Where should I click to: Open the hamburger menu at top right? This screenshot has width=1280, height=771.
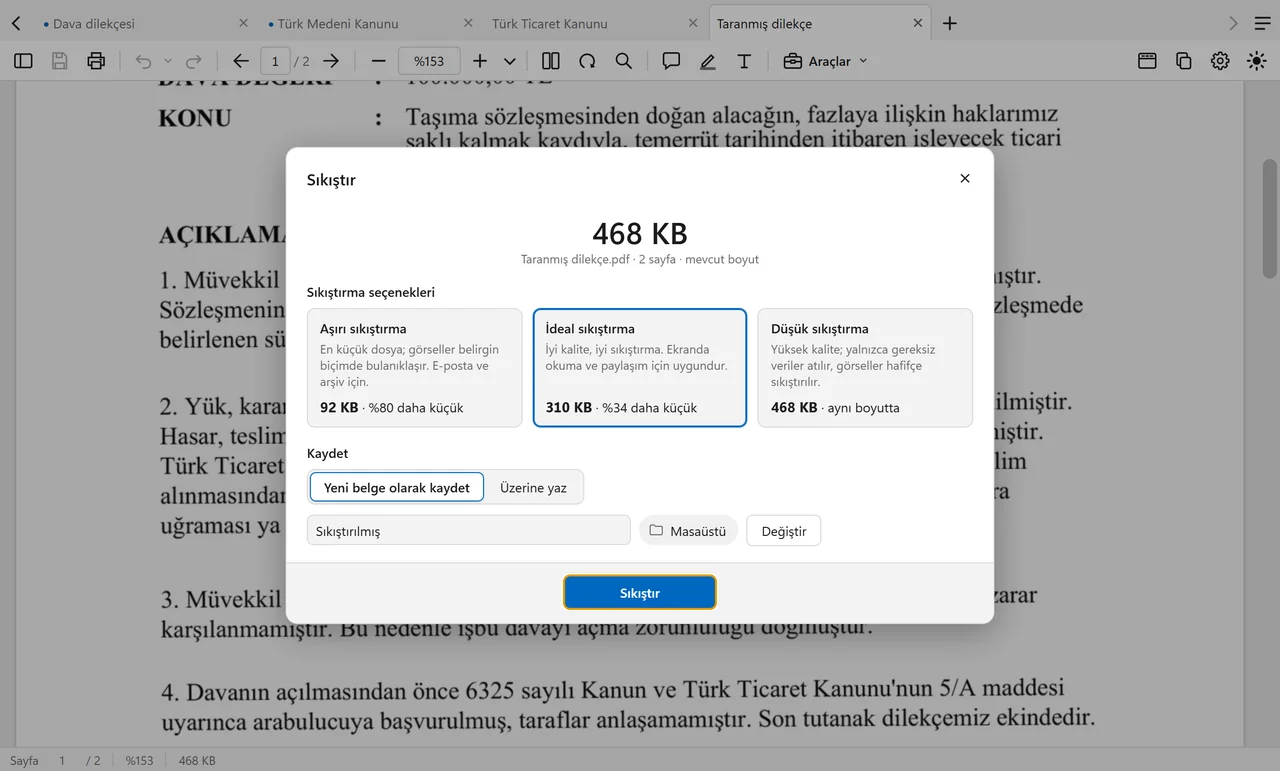click(1262, 23)
